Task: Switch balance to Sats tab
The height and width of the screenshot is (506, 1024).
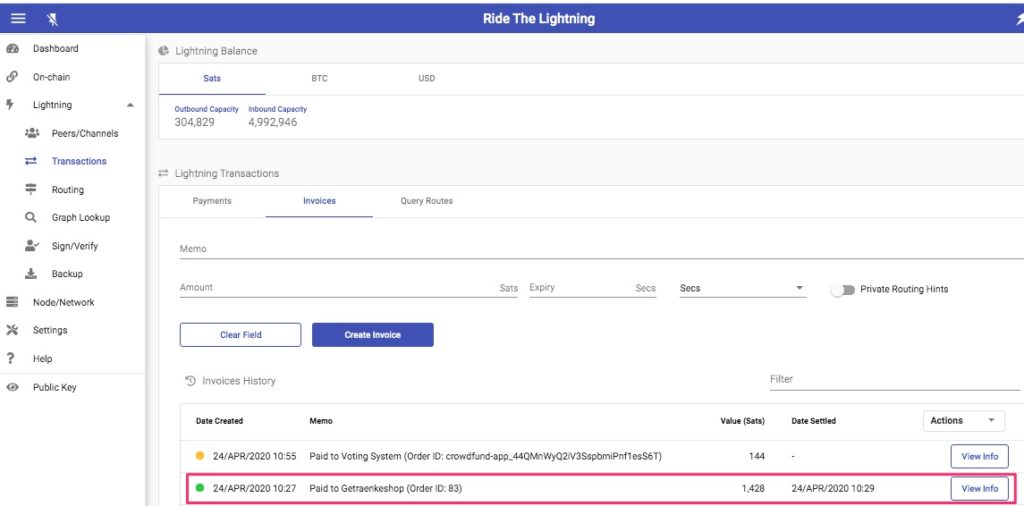Action: (212, 78)
